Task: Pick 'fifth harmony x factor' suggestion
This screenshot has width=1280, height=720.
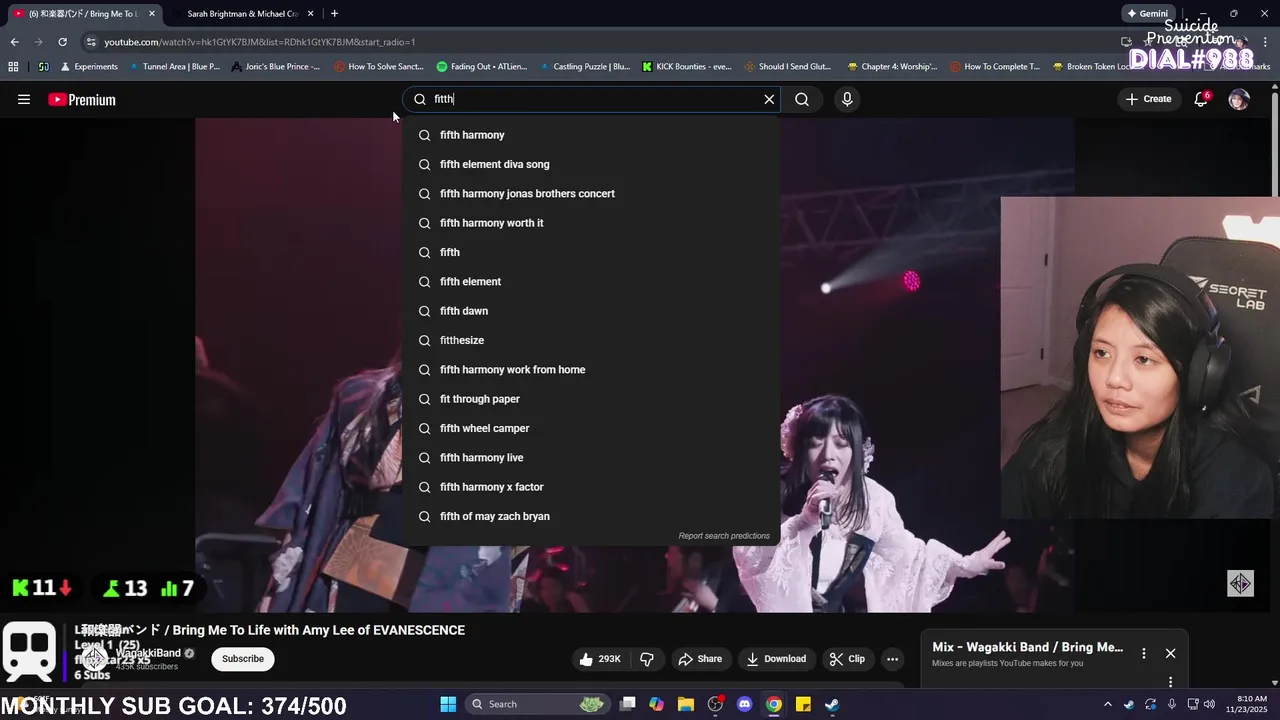Action: pyautogui.click(x=591, y=487)
